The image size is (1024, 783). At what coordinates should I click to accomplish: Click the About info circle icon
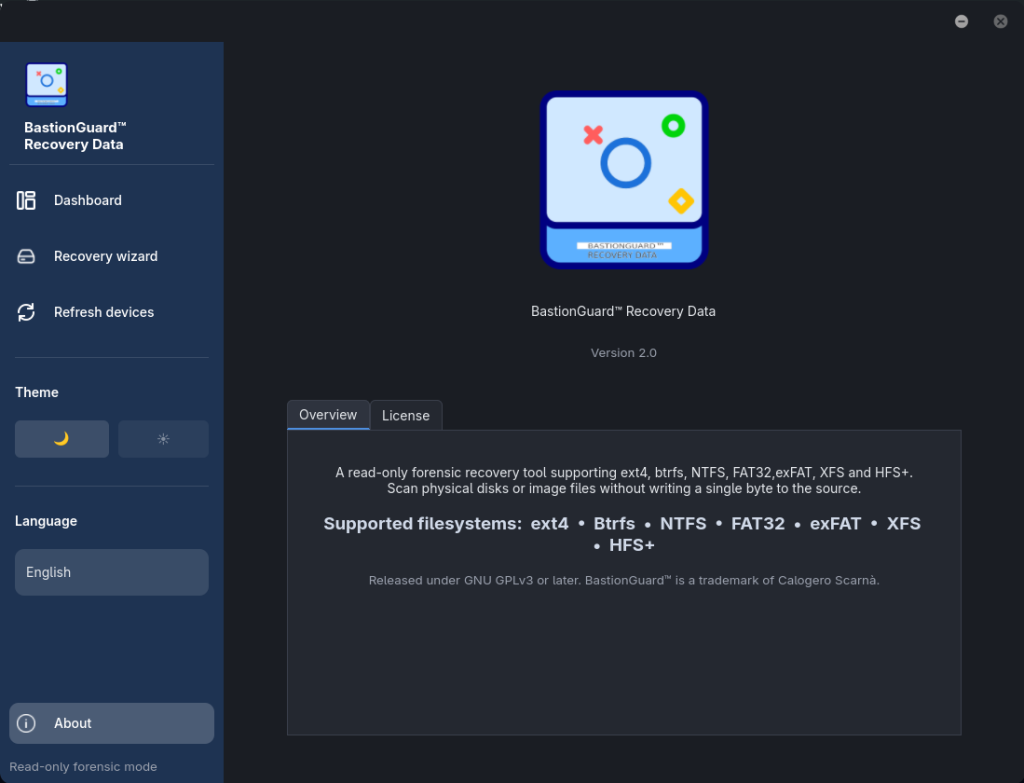[26, 723]
